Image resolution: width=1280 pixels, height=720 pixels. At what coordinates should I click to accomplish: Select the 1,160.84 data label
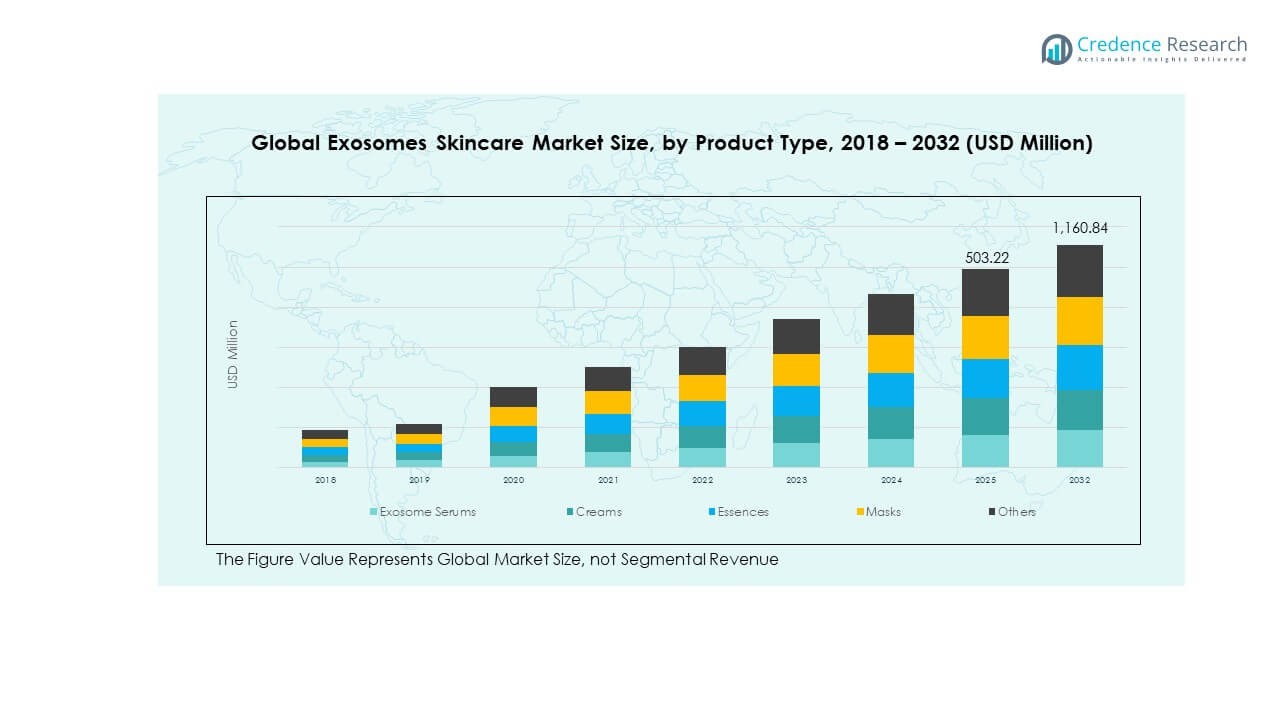(x=1080, y=228)
